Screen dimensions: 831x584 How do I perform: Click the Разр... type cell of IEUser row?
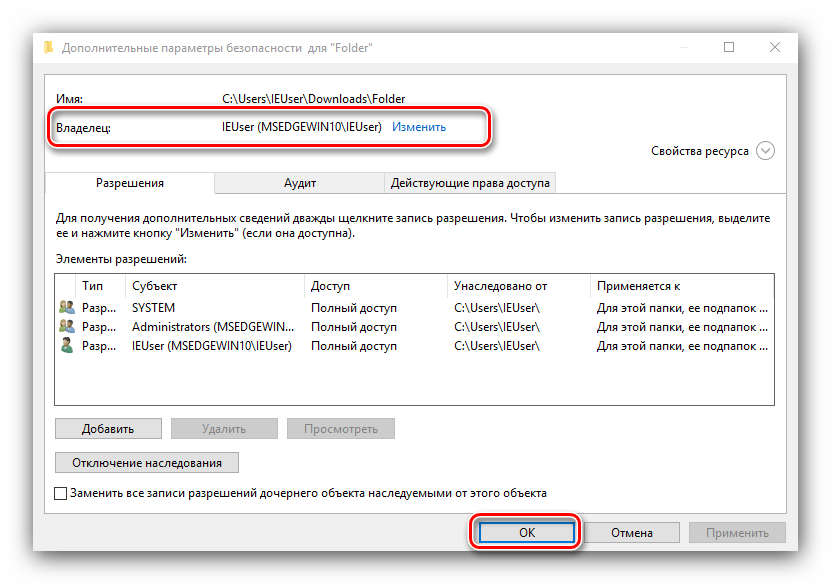pyautogui.click(x=99, y=346)
